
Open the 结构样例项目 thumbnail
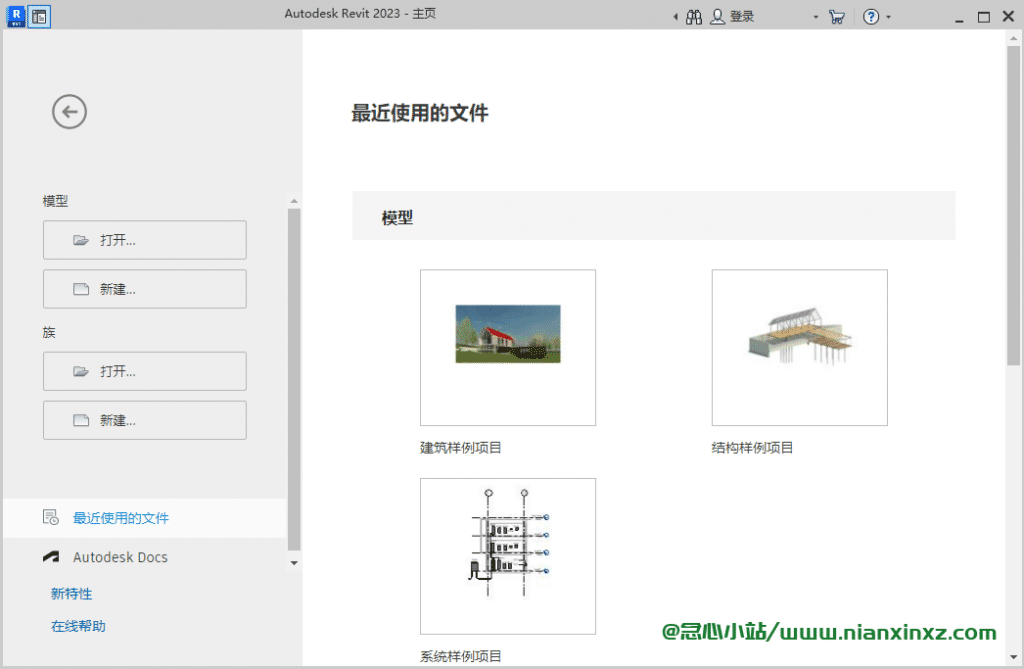pos(800,348)
